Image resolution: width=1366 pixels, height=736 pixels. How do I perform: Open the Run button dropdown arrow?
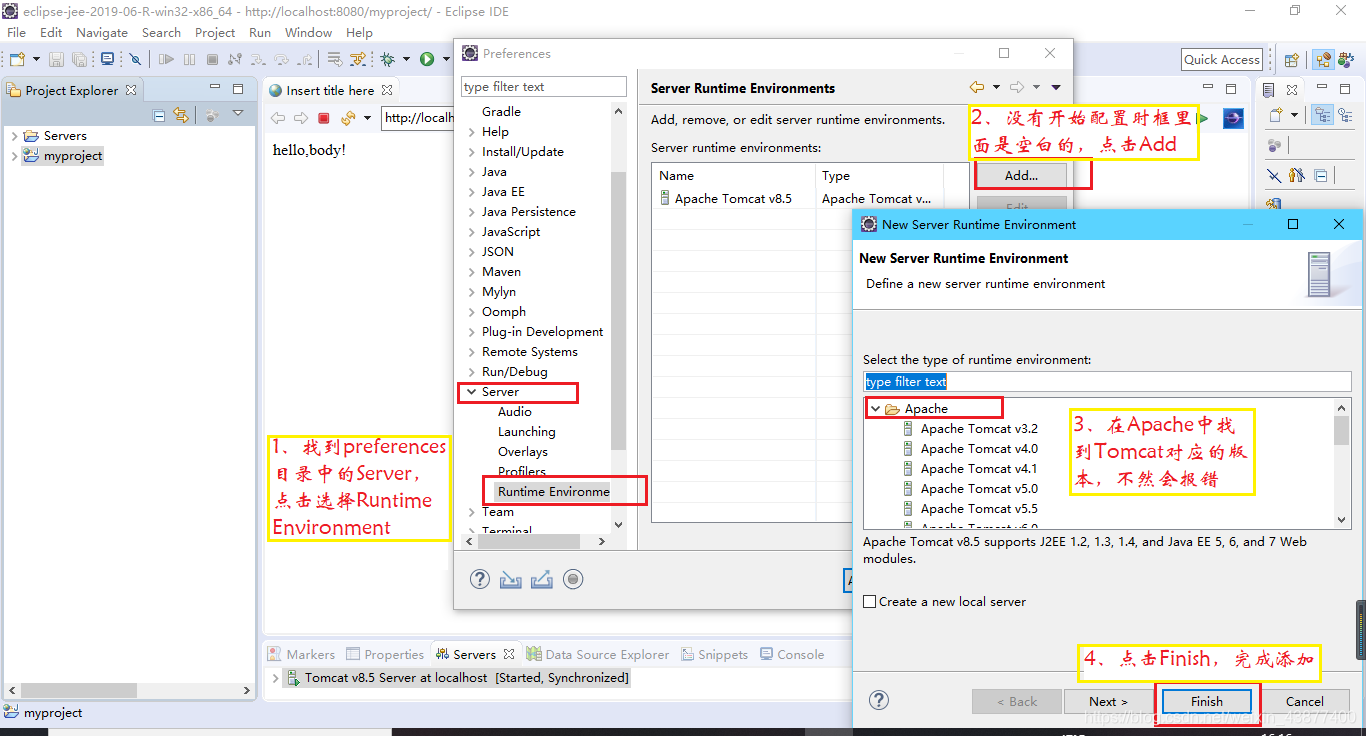click(445, 60)
